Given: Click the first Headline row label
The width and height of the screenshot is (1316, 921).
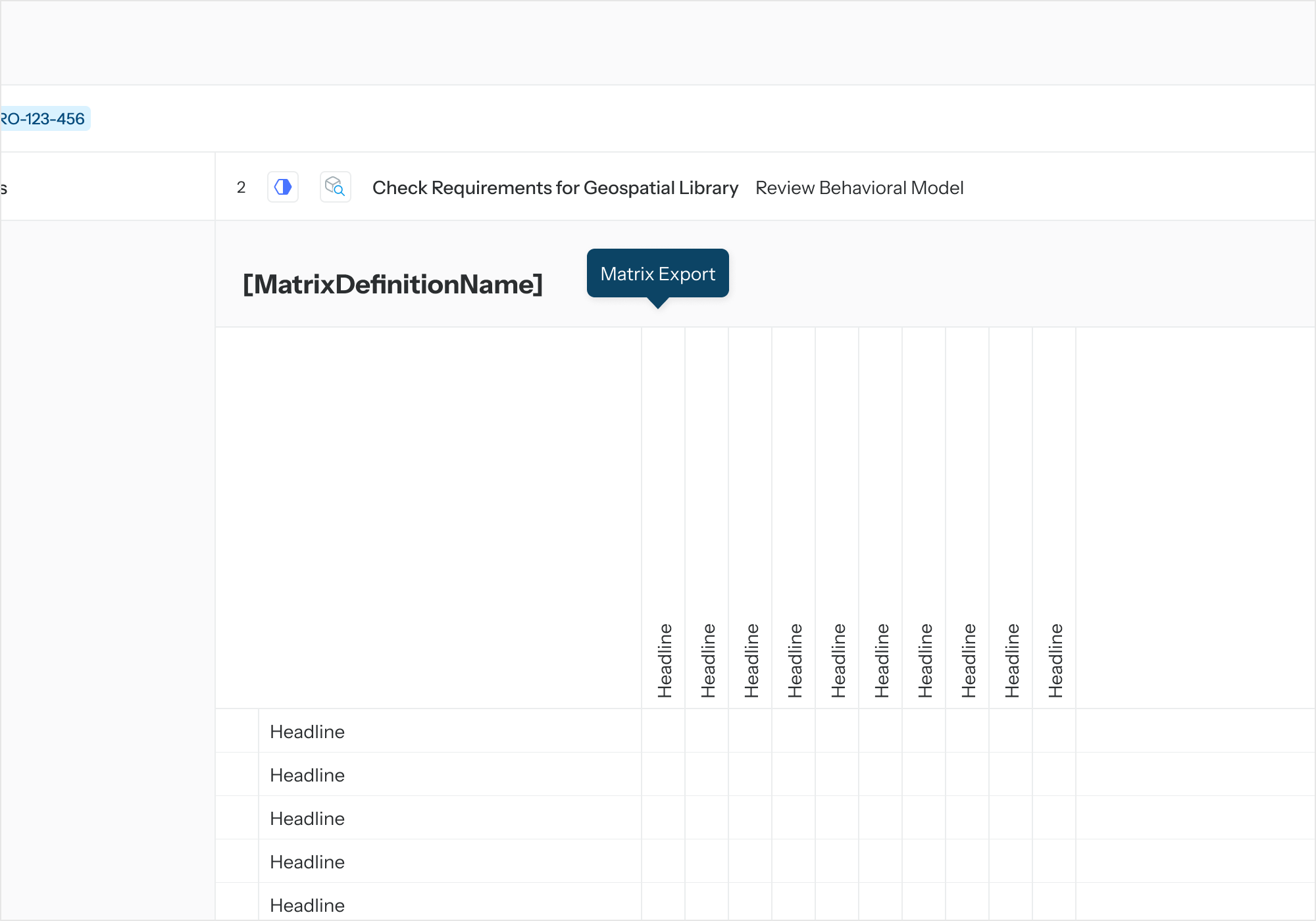Looking at the screenshot, I should [307, 732].
